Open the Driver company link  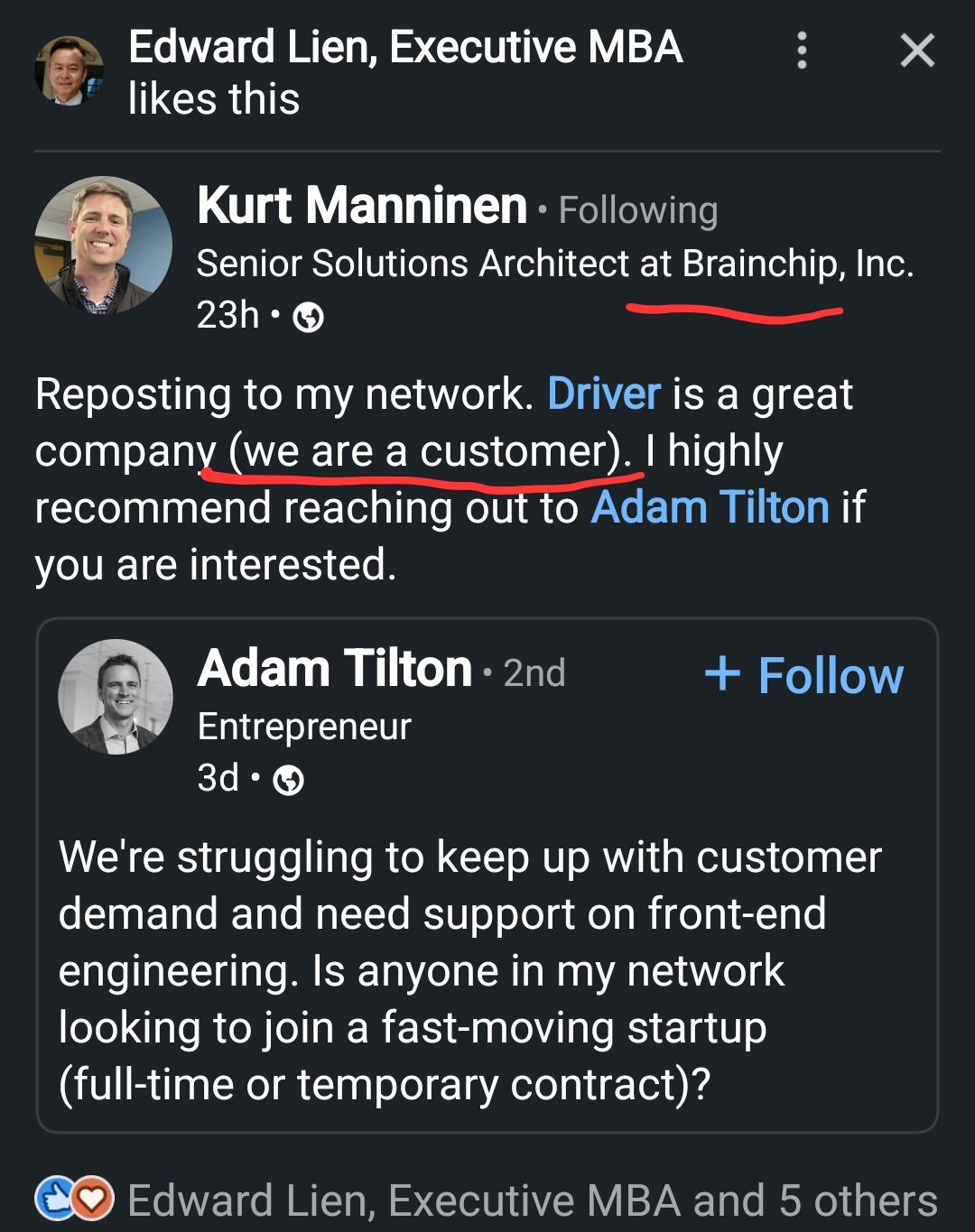point(604,394)
